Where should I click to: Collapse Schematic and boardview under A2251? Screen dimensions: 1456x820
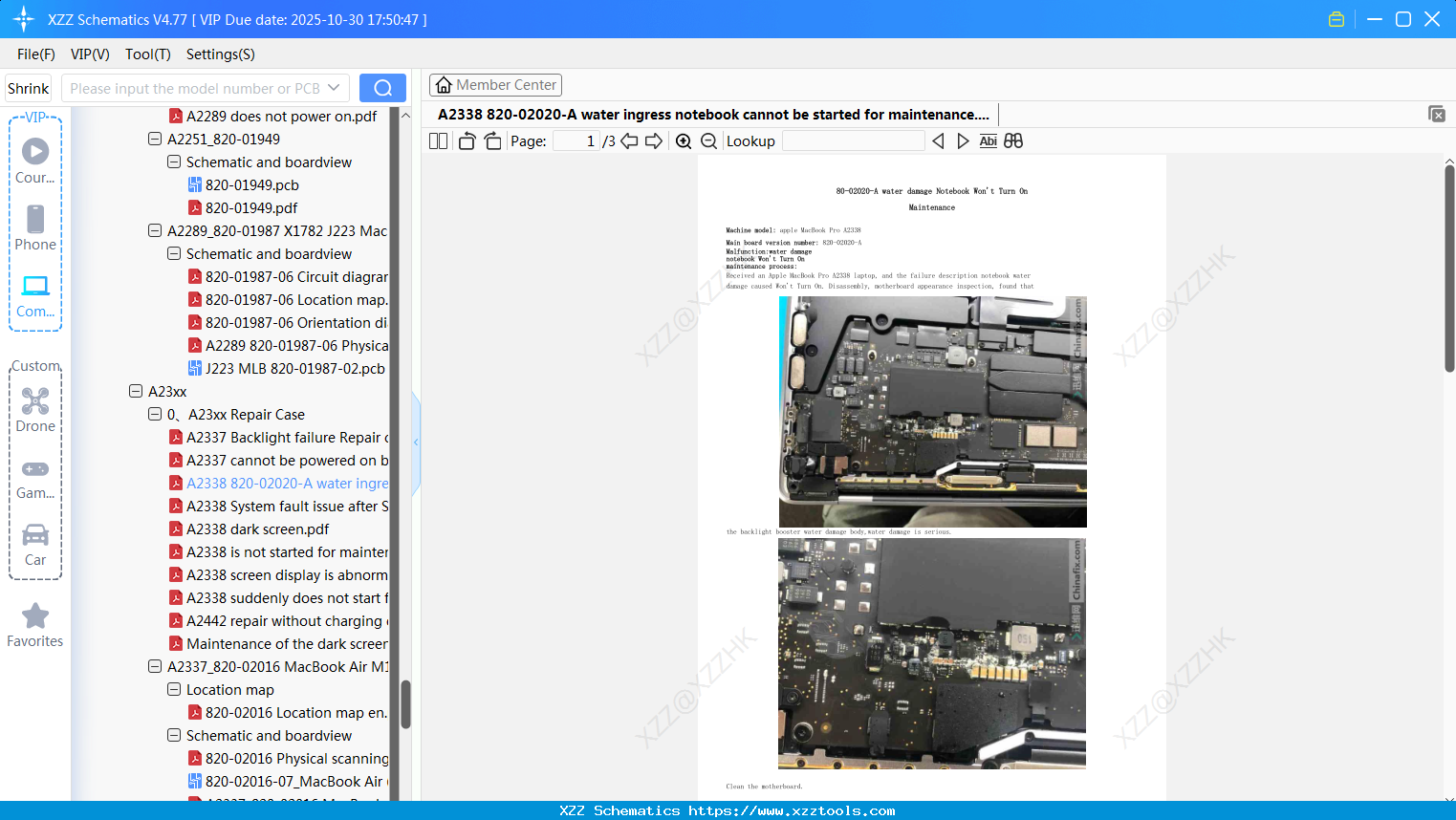tap(174, 162)
